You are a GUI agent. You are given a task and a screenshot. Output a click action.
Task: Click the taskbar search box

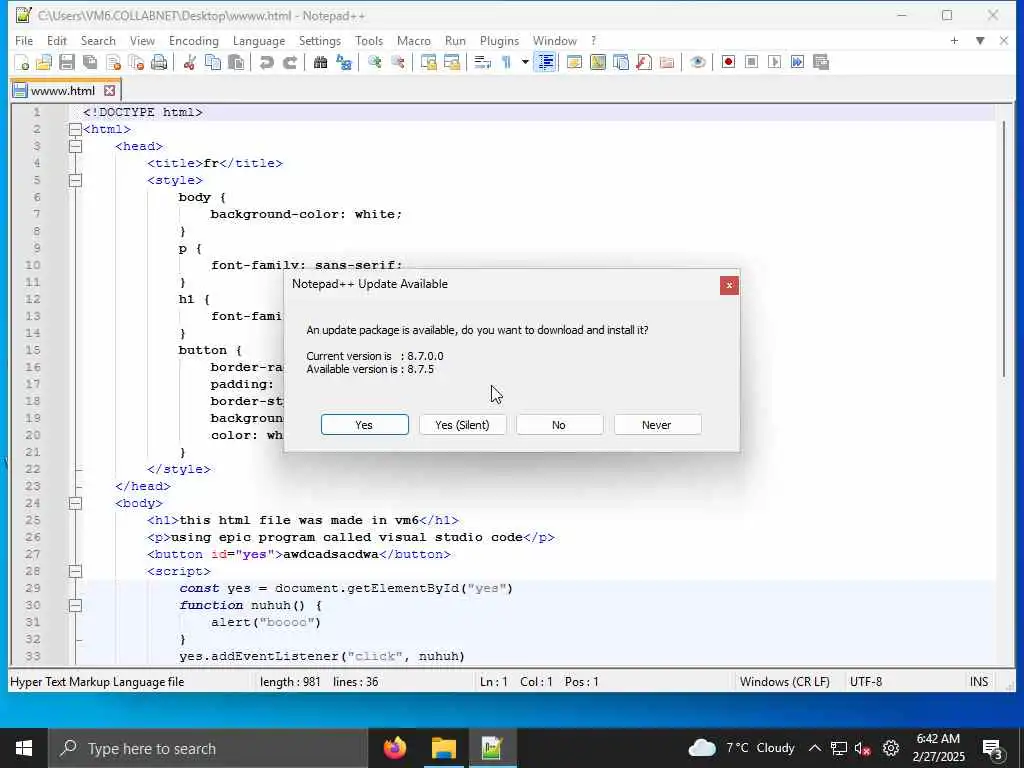208,748
